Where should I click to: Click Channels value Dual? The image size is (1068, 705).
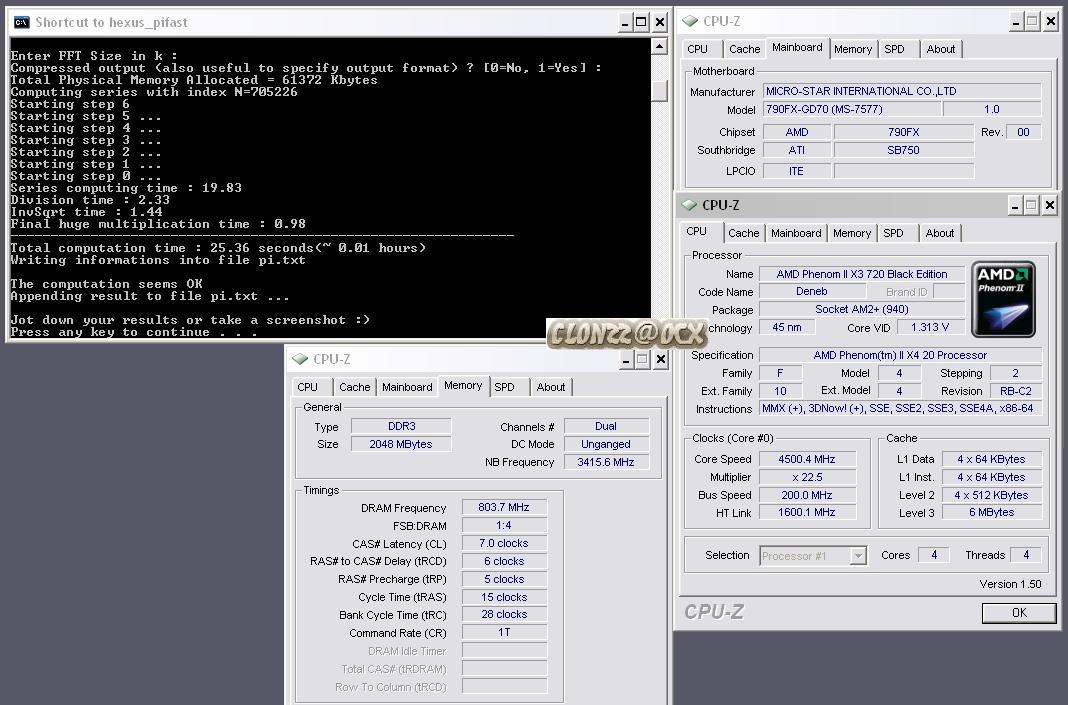tap(606, 426)
